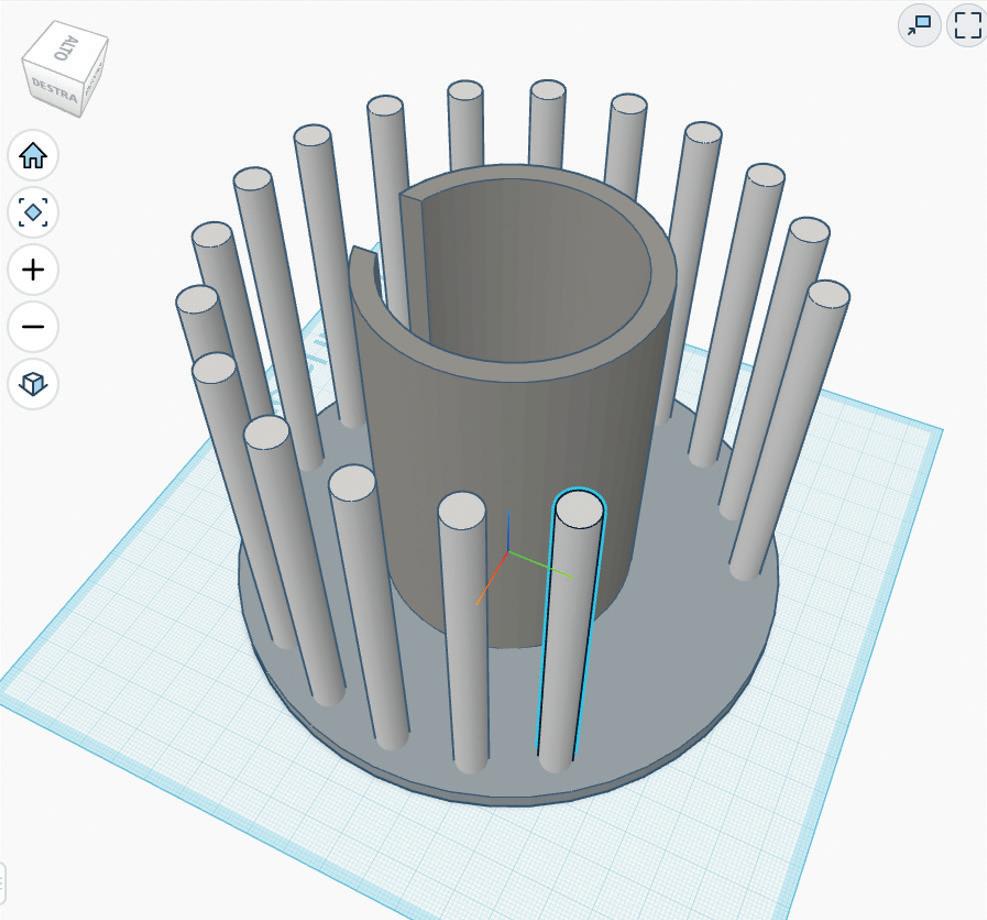This screenshot has width=987, height=920.
Task: Click the Home view button
Action: click(33, 155)
